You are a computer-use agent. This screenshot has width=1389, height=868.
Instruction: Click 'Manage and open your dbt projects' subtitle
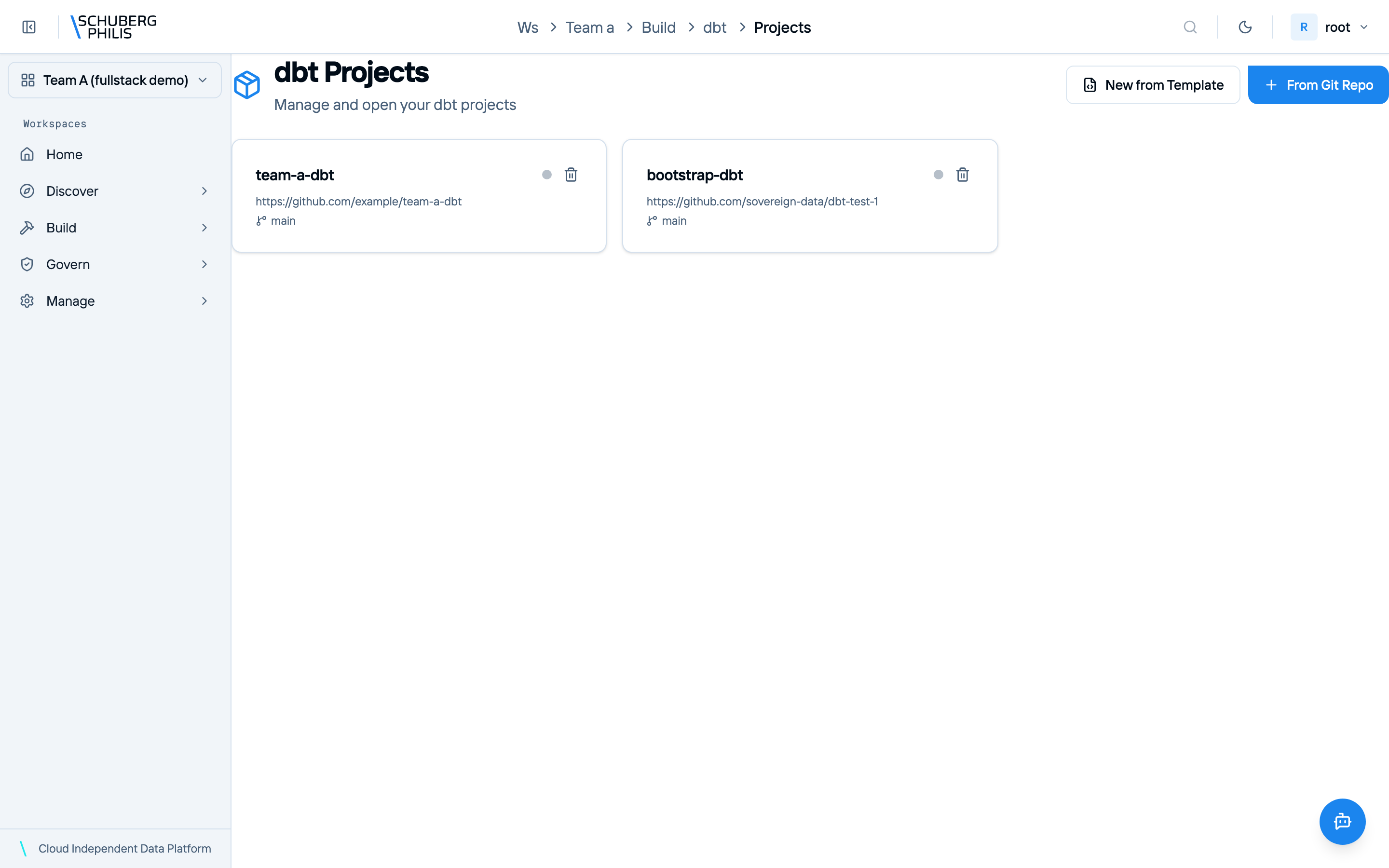(395, 105)
